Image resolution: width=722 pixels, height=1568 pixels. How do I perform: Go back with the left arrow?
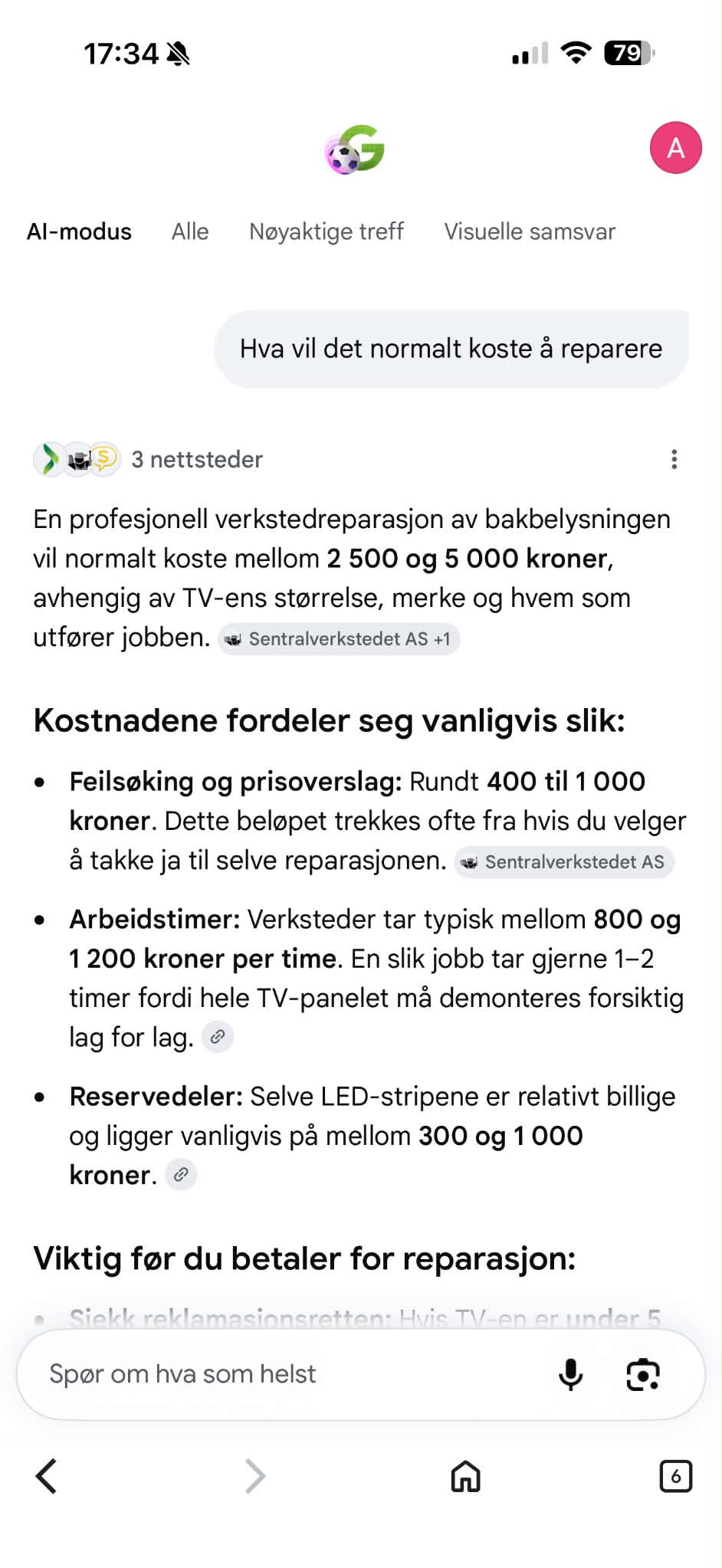47,1476
